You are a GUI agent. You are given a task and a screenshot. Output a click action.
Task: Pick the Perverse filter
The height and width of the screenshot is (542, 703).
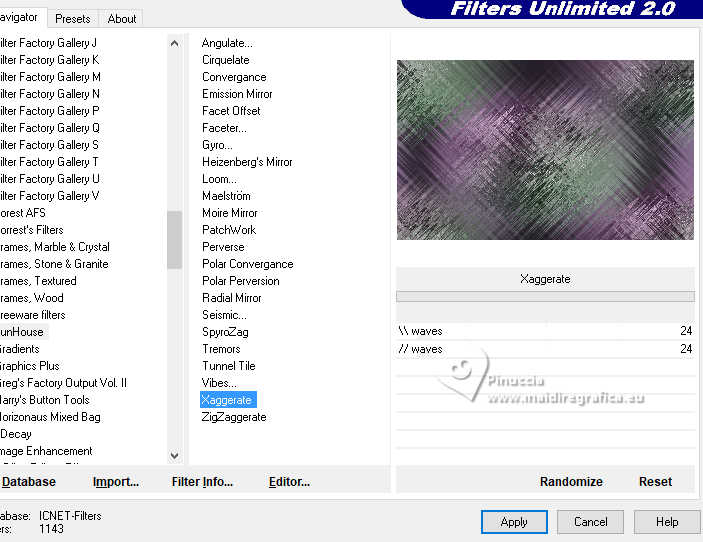click(223, 247)
